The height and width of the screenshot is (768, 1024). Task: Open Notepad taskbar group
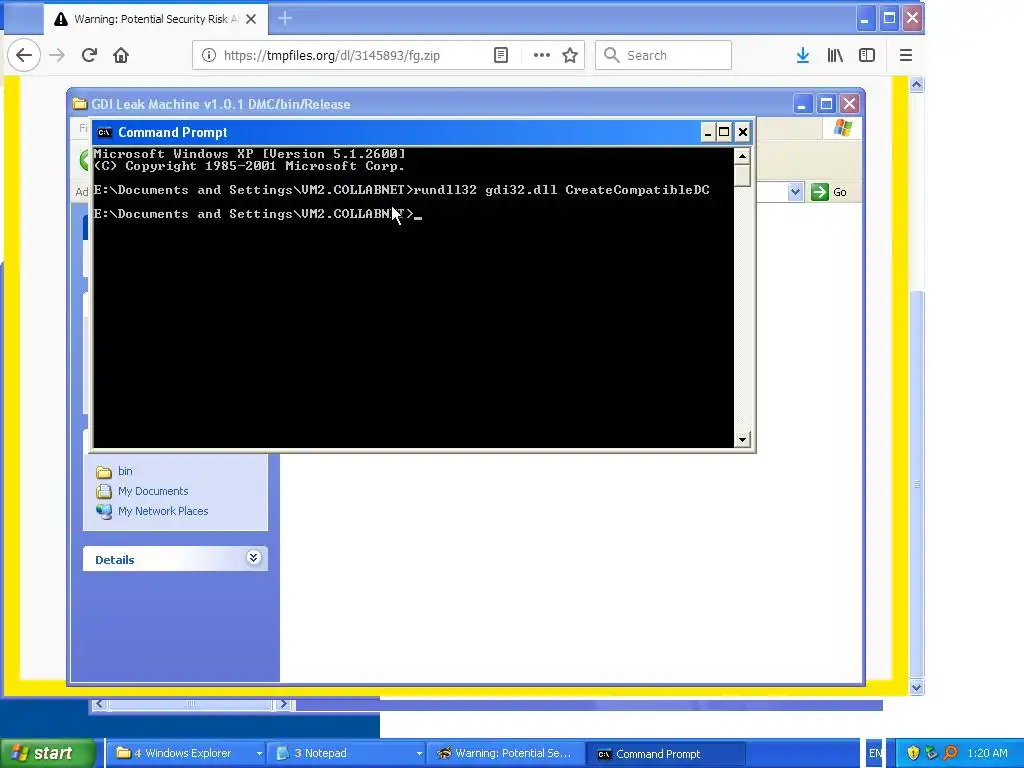[344, 753]
